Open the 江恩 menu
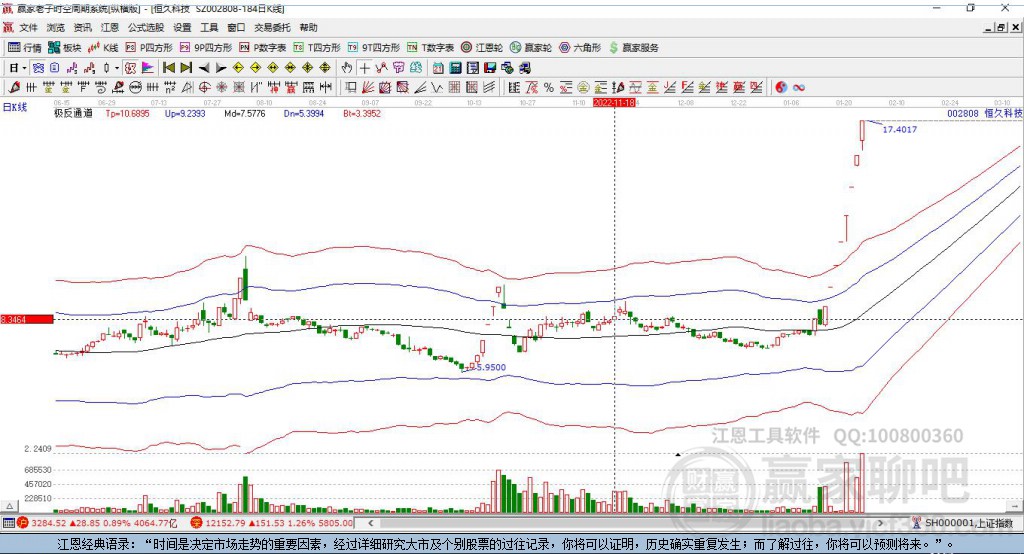1024x554 pixels. [x=110, y=27]
